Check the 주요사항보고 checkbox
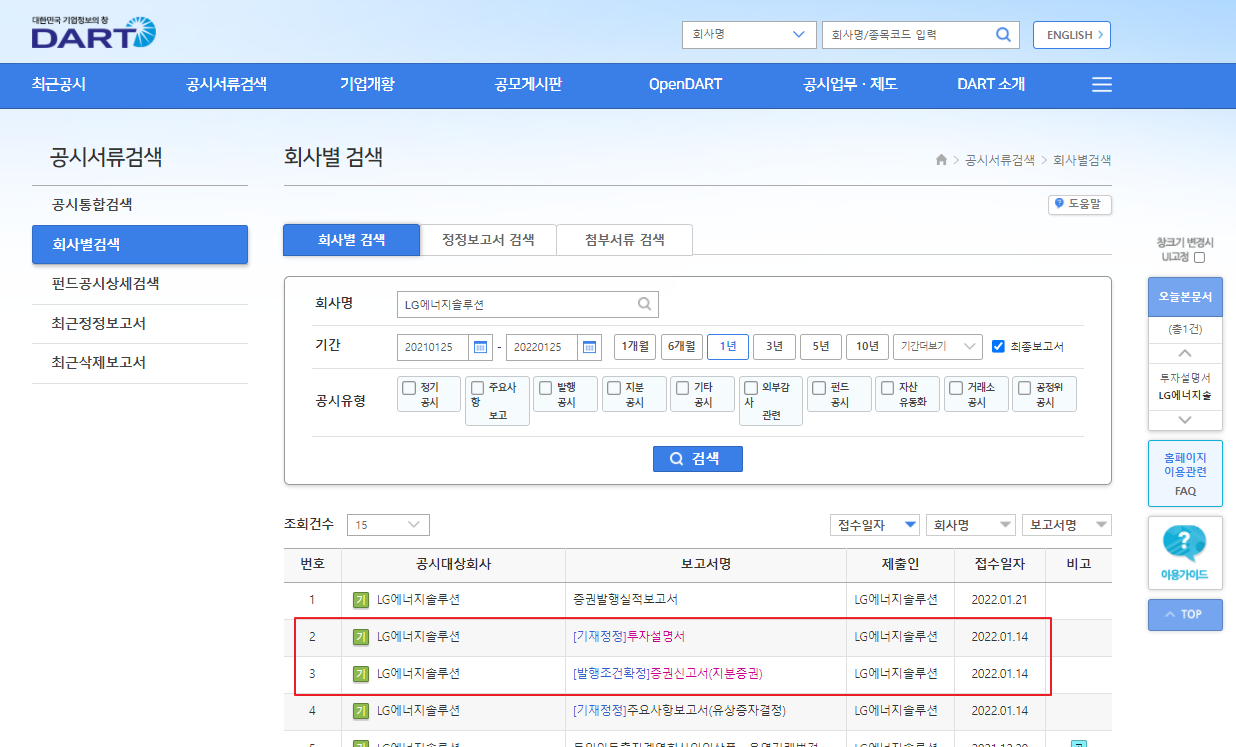Viewport: 1236px width, 747px height. pyautogui.click(x=477, y=388)
